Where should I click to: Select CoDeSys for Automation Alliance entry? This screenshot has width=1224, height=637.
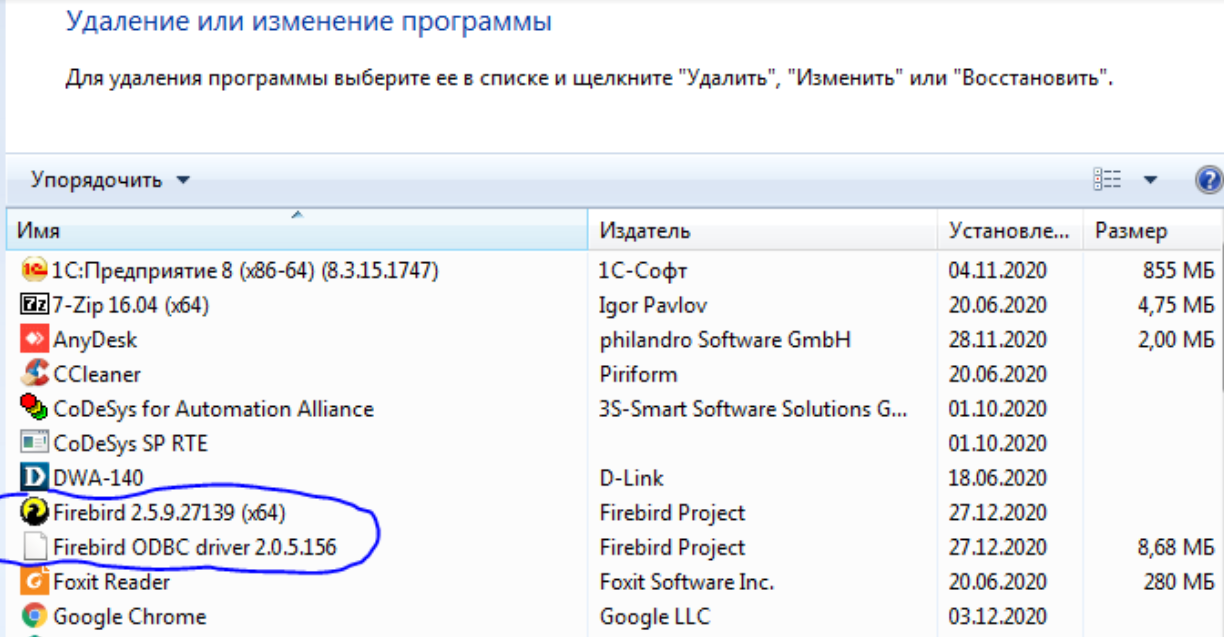pos(213,409)
